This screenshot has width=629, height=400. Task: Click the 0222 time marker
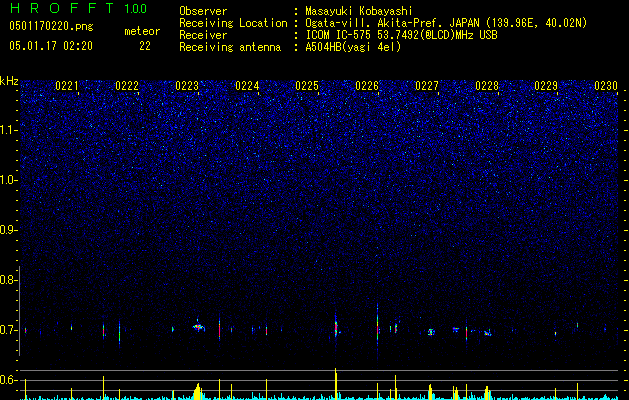pos(127,86)
